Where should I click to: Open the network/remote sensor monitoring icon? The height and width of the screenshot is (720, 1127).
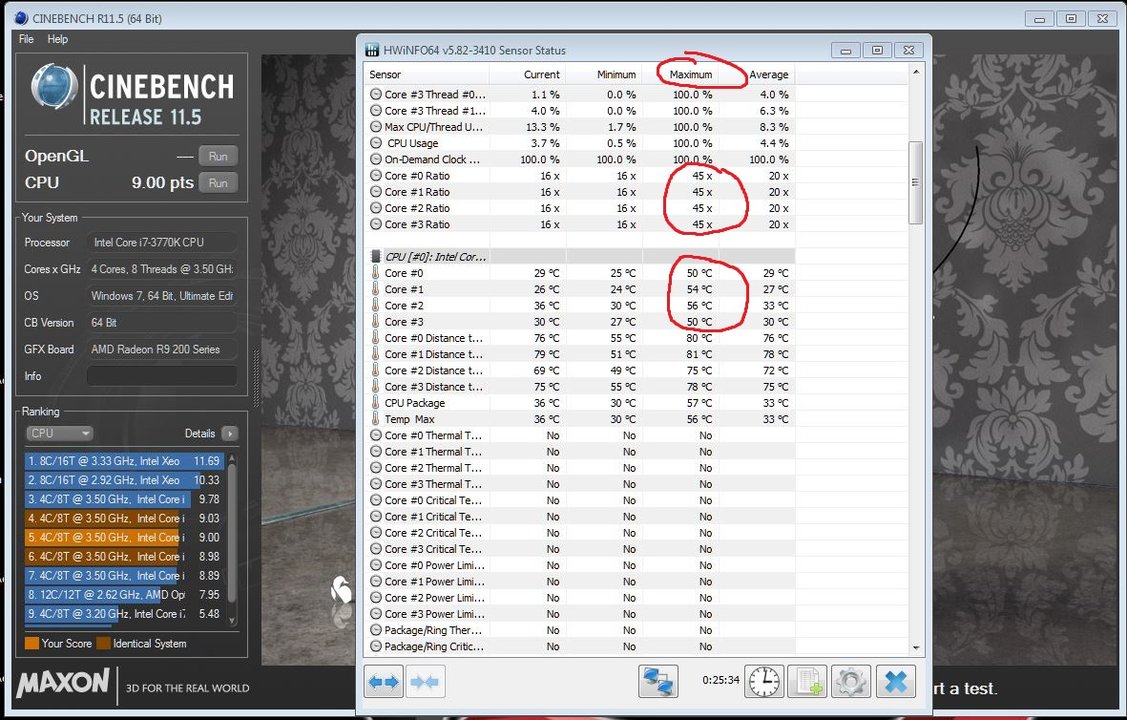[658, 681]
